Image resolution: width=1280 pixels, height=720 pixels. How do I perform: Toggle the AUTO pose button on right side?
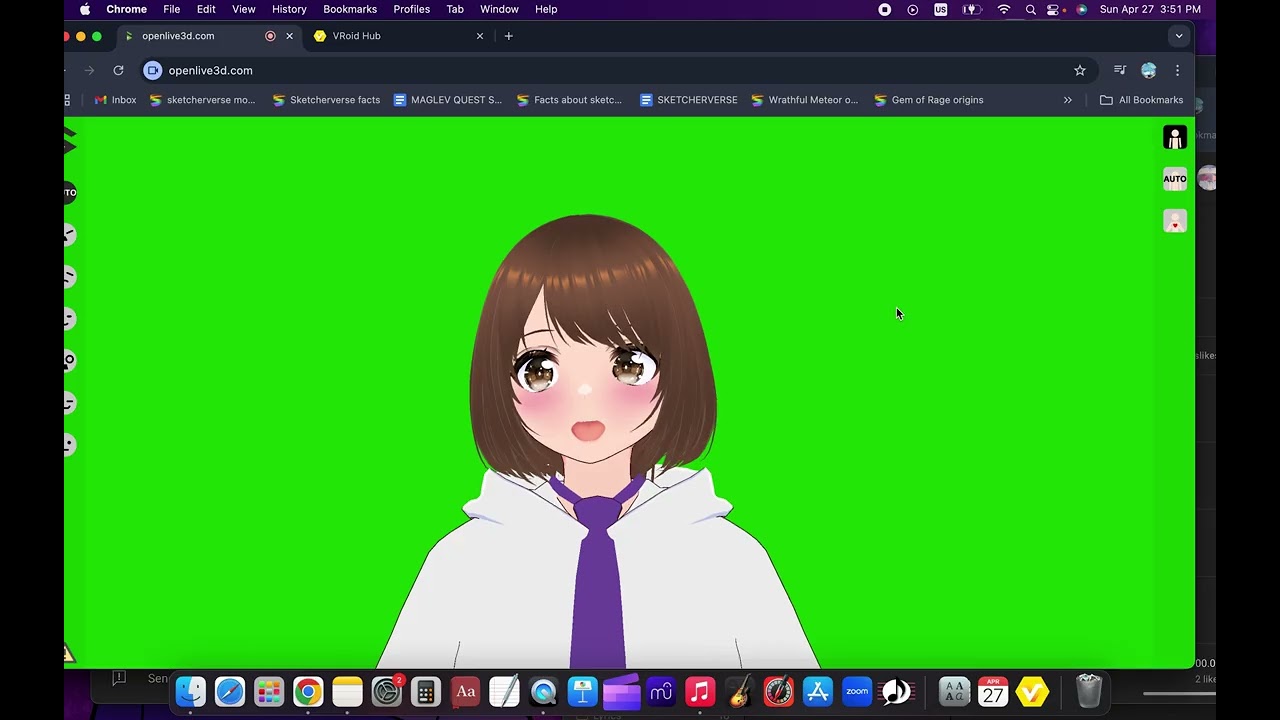click(1175, 179)
